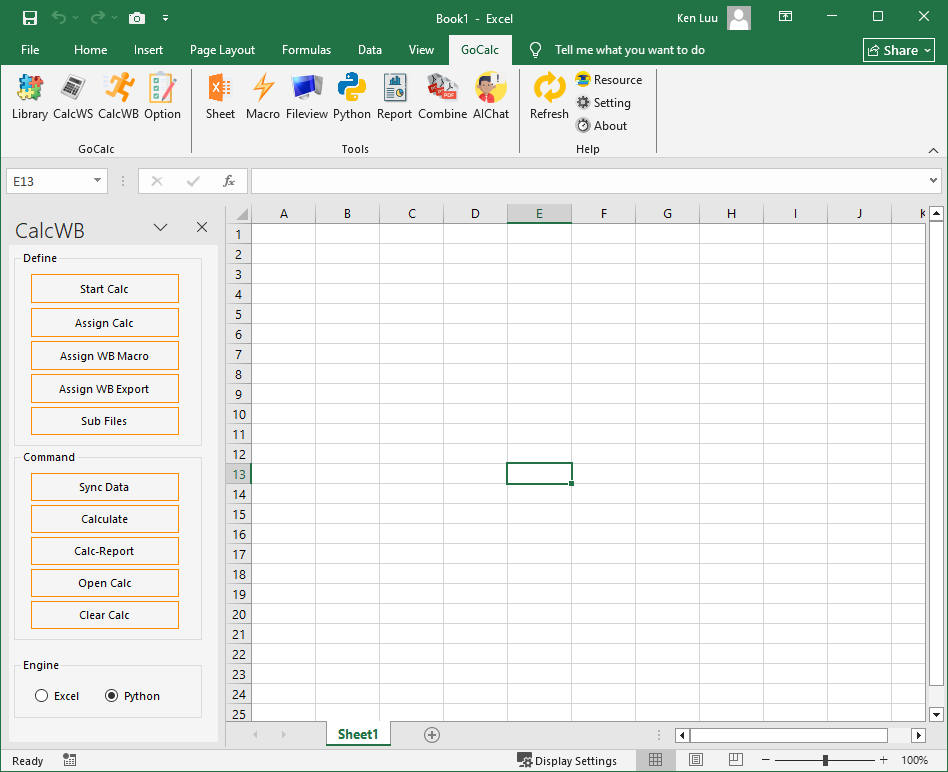Screen dimensions: 948x772
Task: Open the AIChat assistant
Action: pyautogui.click(x=491, y=97)
